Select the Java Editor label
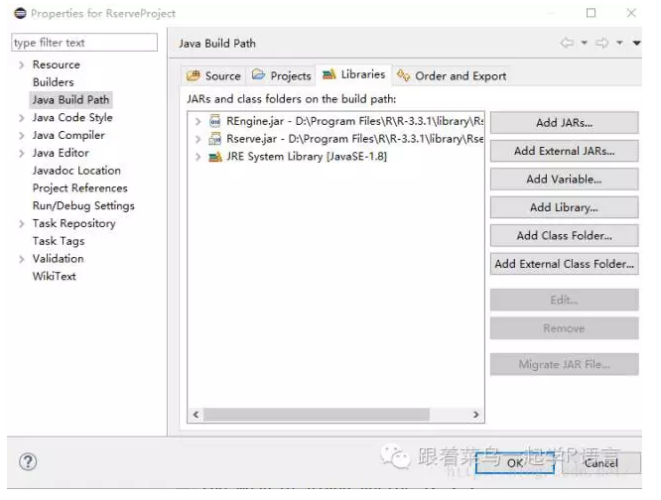Viewport: 661px width, 500px height. (x=61, y=153)
